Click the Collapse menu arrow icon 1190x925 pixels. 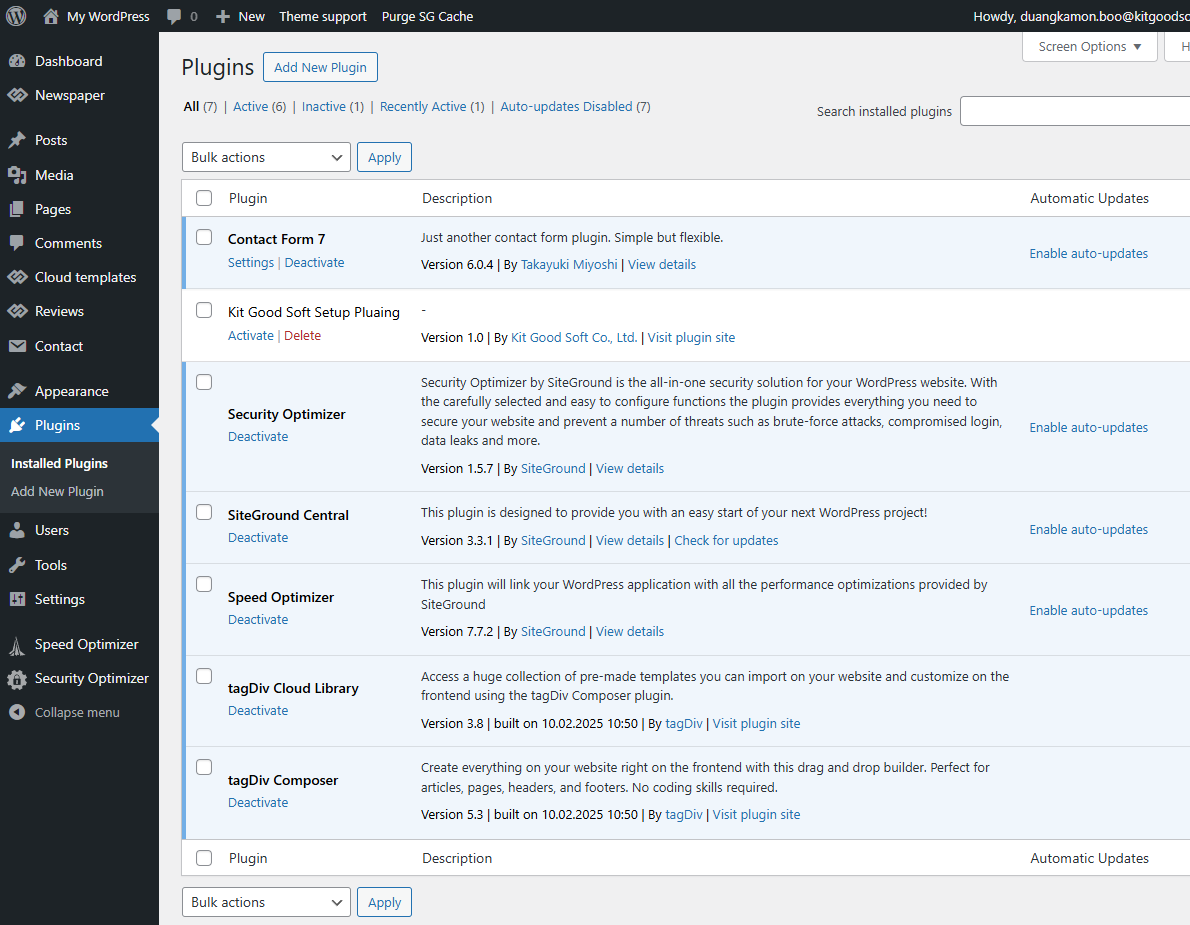(x=17, y=713)
